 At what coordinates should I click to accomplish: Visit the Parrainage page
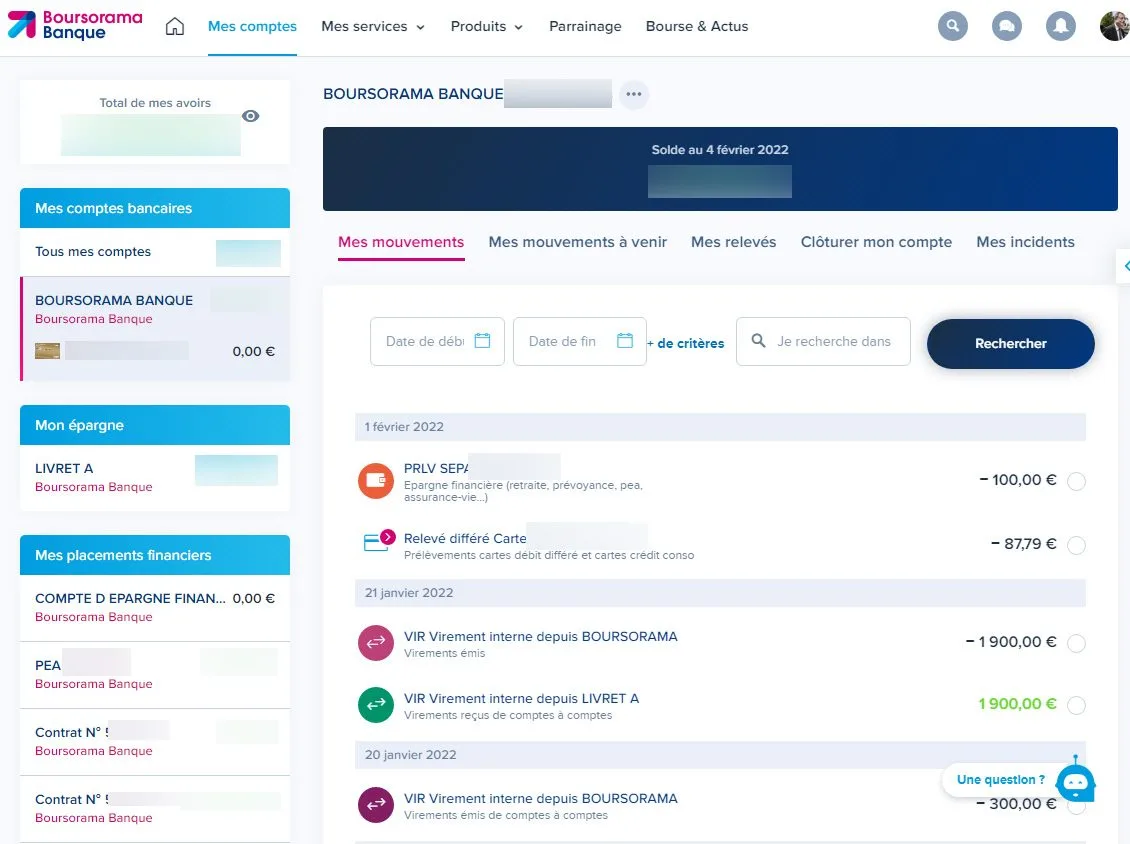pos(585,27)
